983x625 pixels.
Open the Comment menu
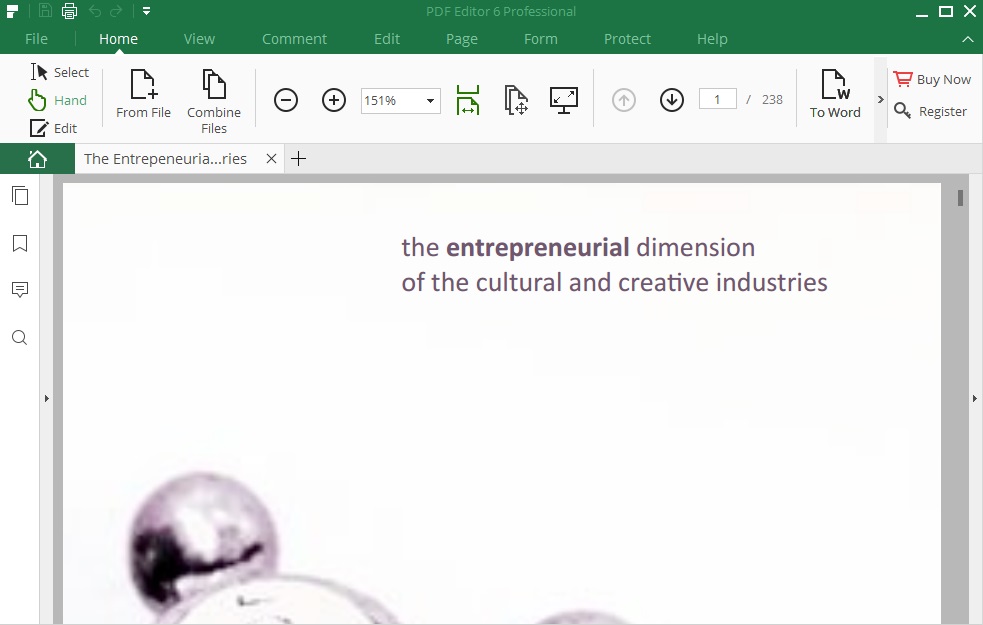tap(294, 39)
